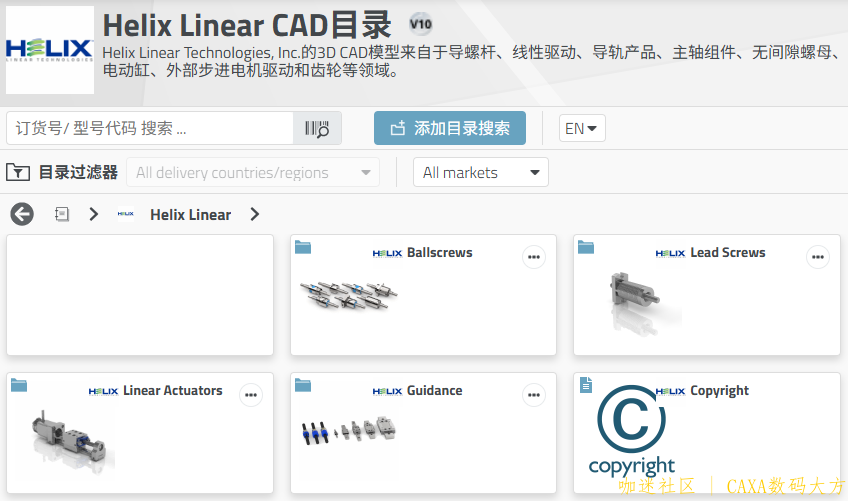Click the Helix logo beside Ballscrews
The width and height of the screenshot is (848, 501).
point(387,253)
